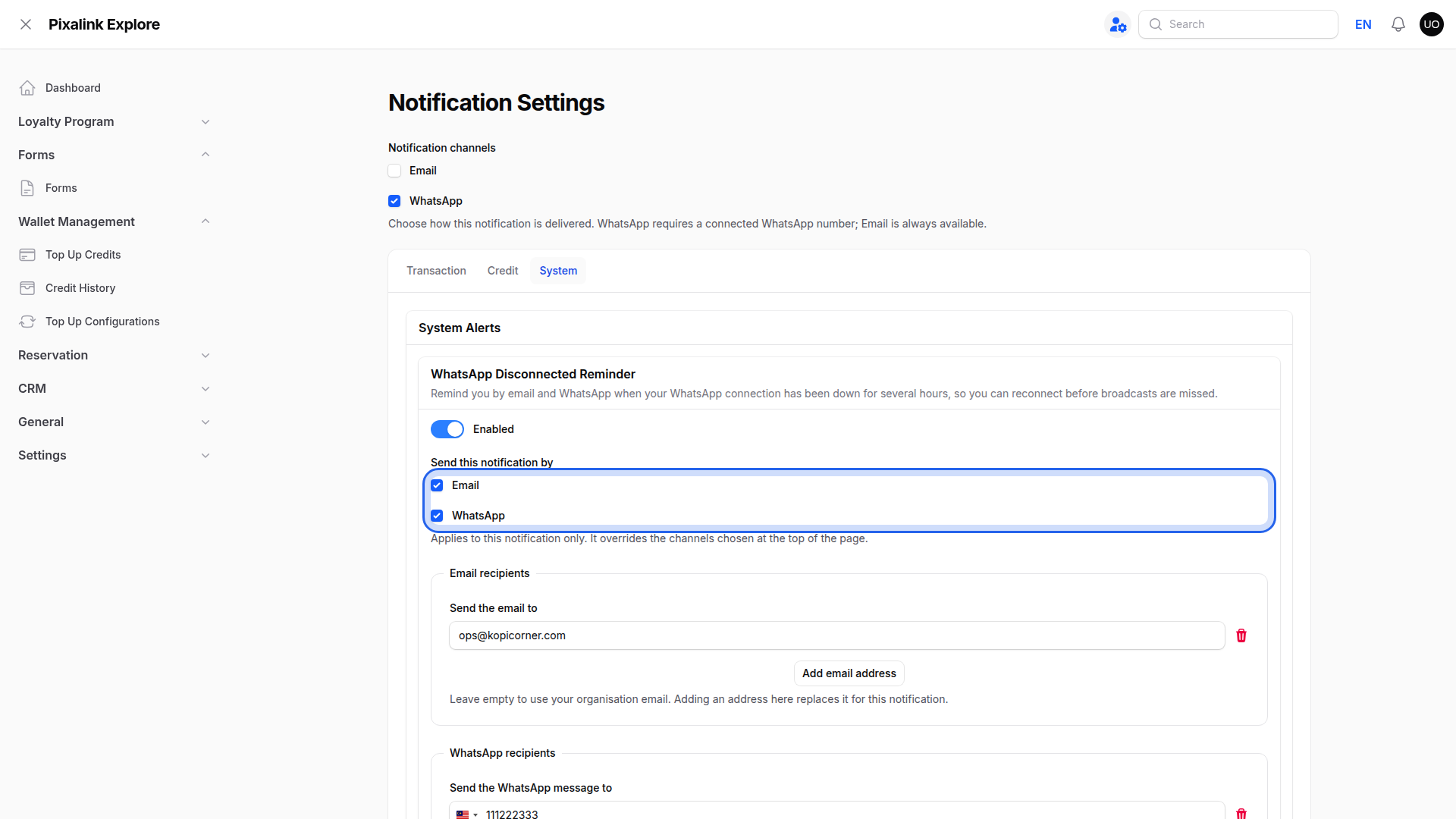Viewport: 1456px width, 819px height.
Task: Collapse the Forms sidebar section
Action: 114,155
